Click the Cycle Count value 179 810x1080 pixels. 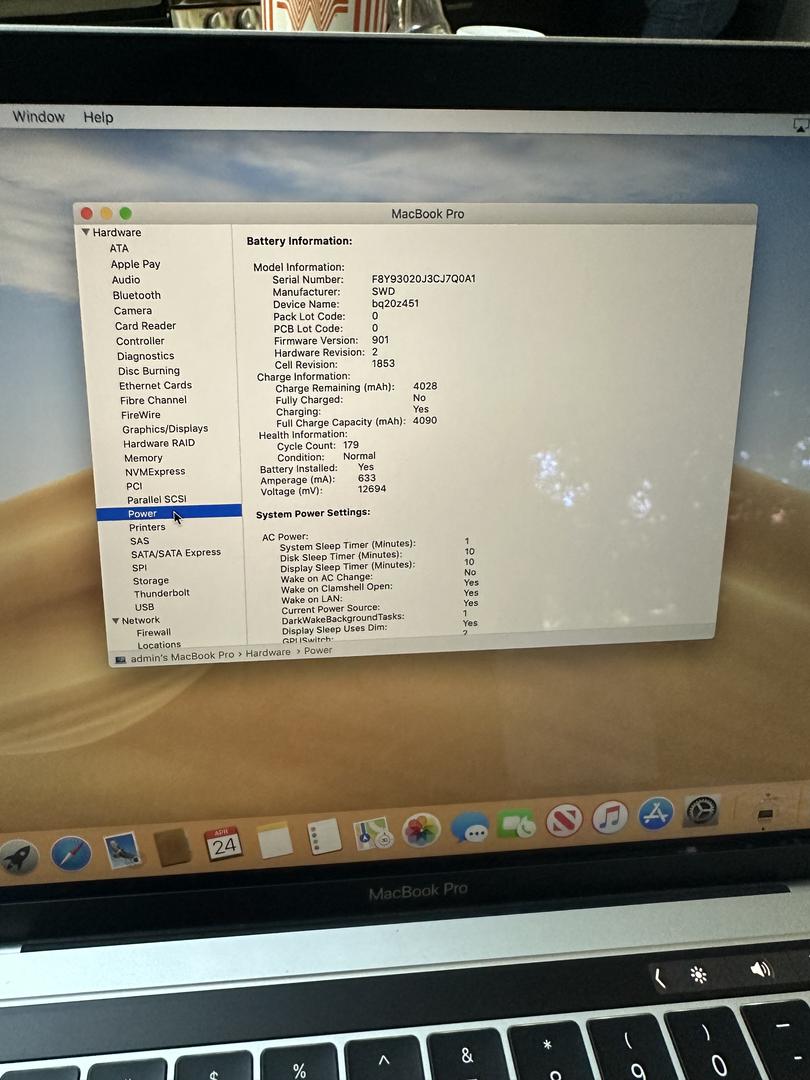tap(351, 445)
